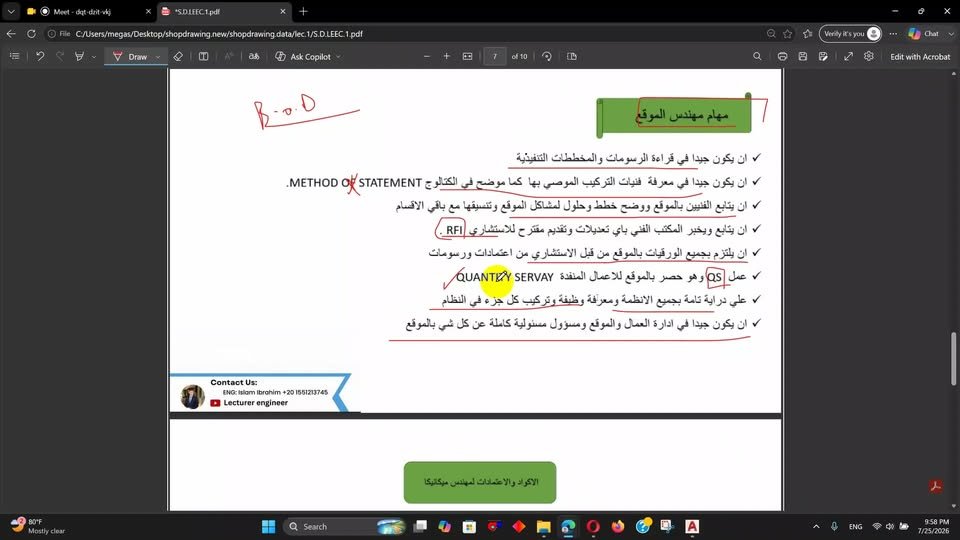Expand the Highlight tool options arrow
The height and width of the screenshot is (540, 960).
click(x=94, y=57)
